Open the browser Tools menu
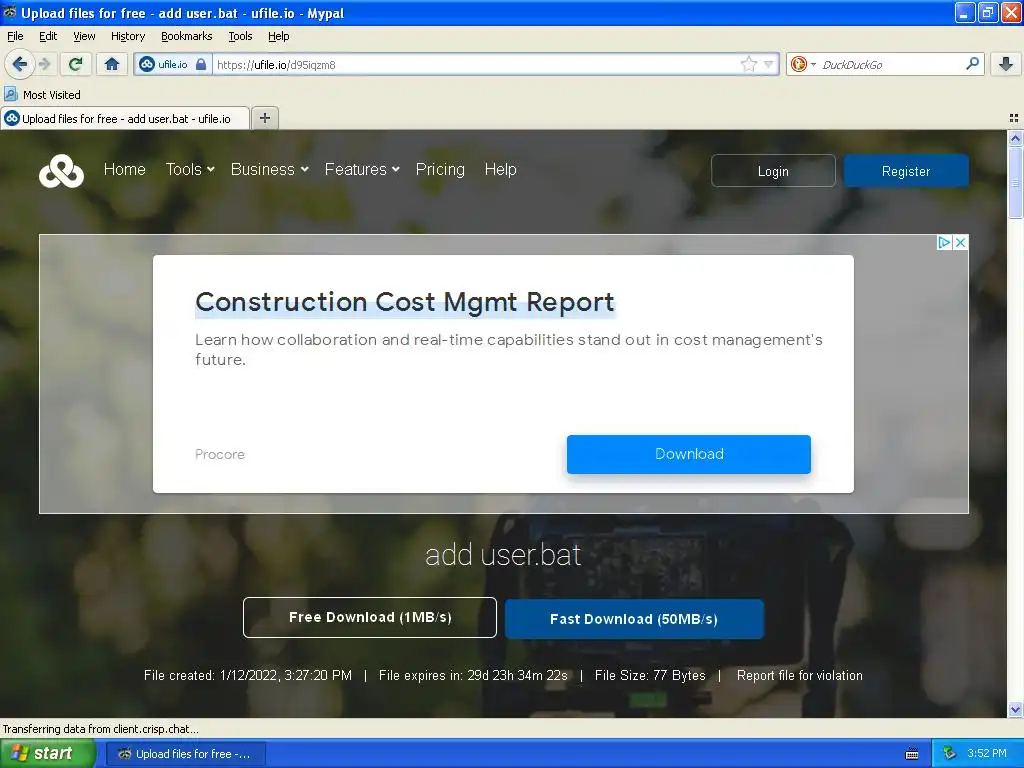The height and width of the screenshot is (768, 1024). [240, 36]
